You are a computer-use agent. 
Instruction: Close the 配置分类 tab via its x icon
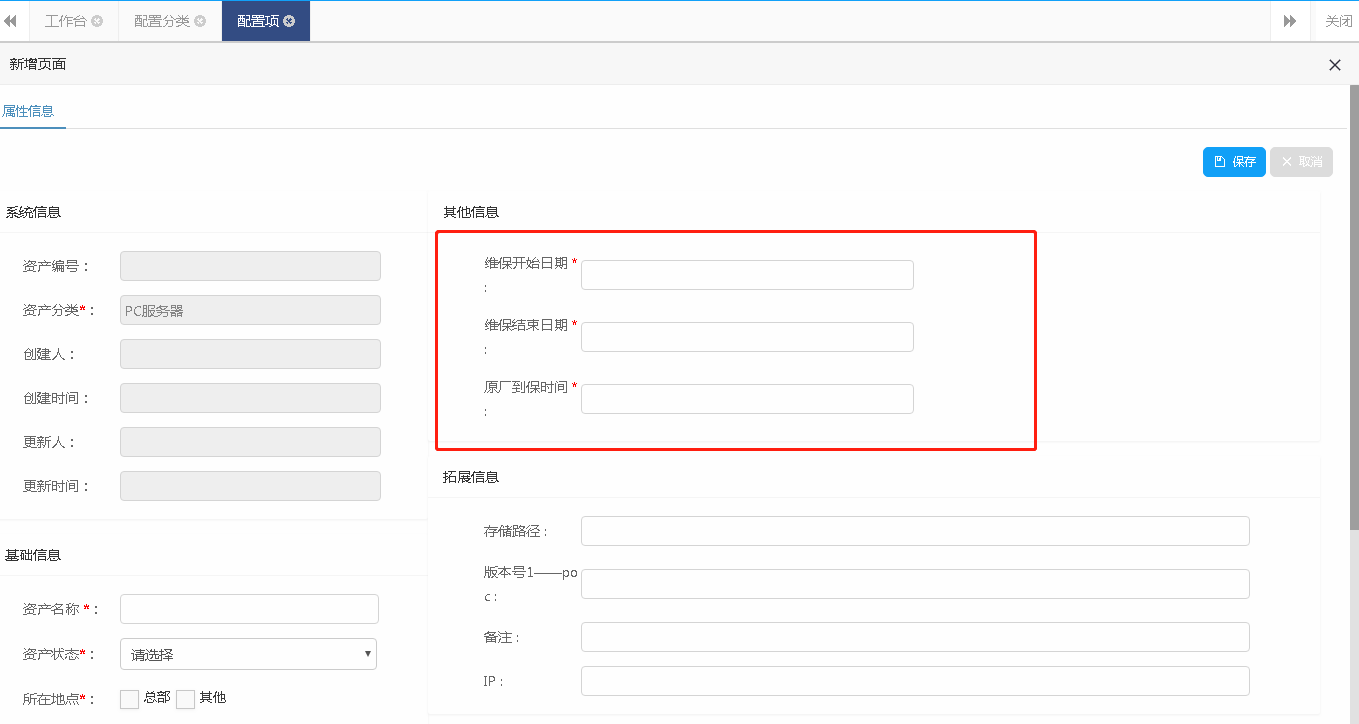point(200,21)
